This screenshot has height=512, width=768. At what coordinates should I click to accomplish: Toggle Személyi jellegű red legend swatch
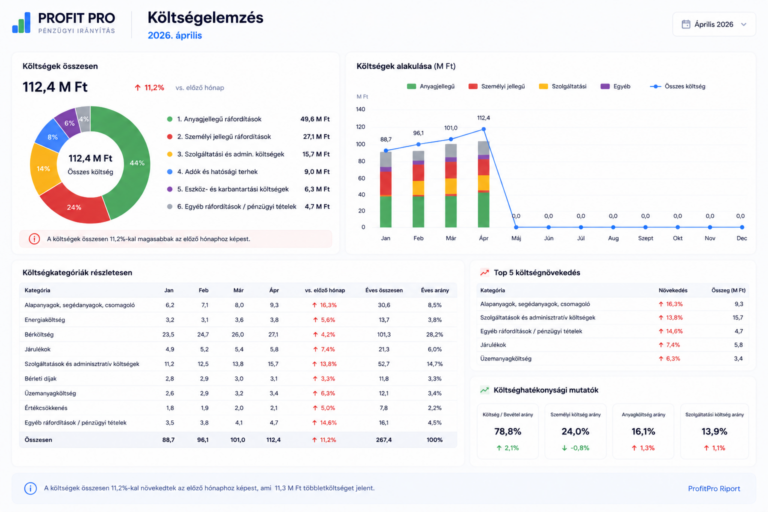pyautogui.click(x=473, y=86)
